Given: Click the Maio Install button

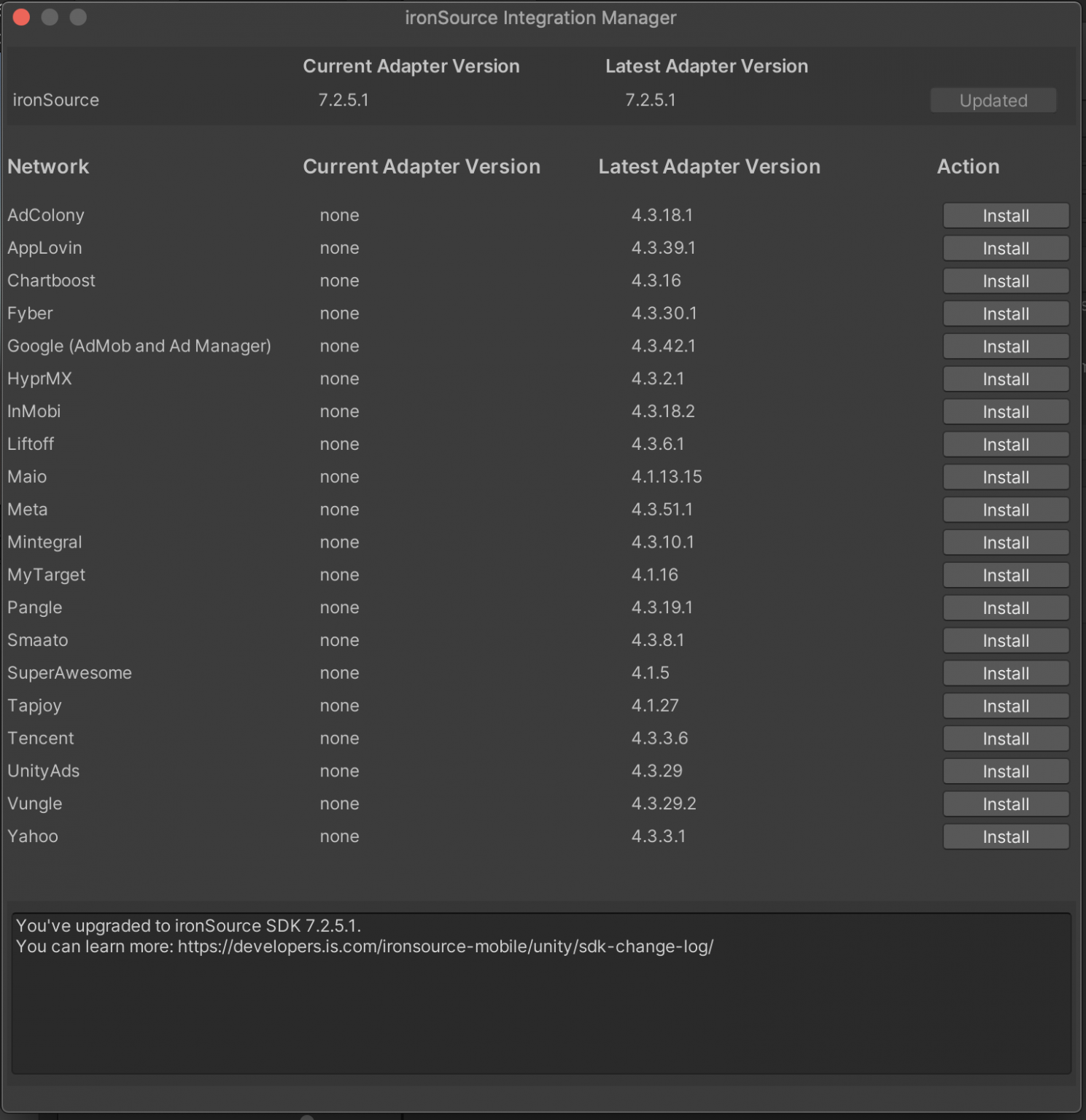Looking at the screenshot, I should (1005, 478).
